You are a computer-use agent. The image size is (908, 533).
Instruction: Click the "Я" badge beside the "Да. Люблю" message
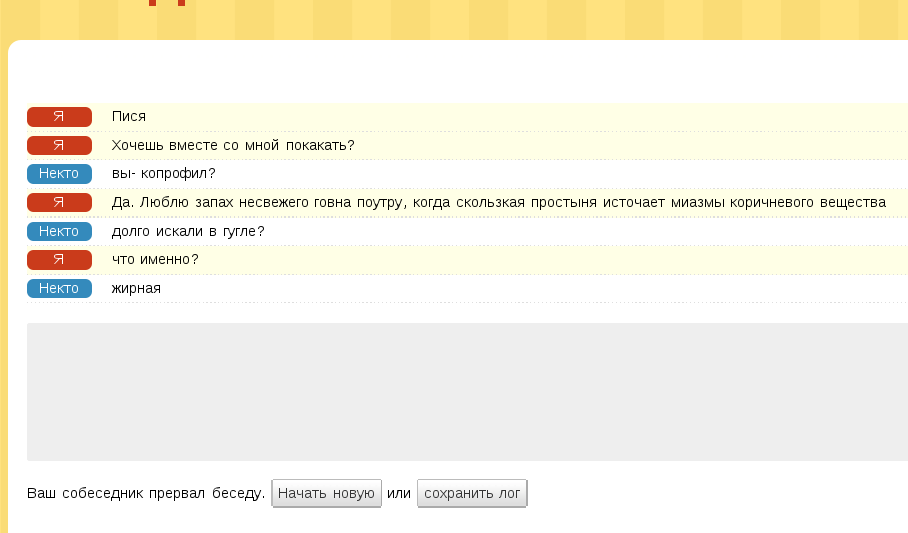[x=59, y=203]
